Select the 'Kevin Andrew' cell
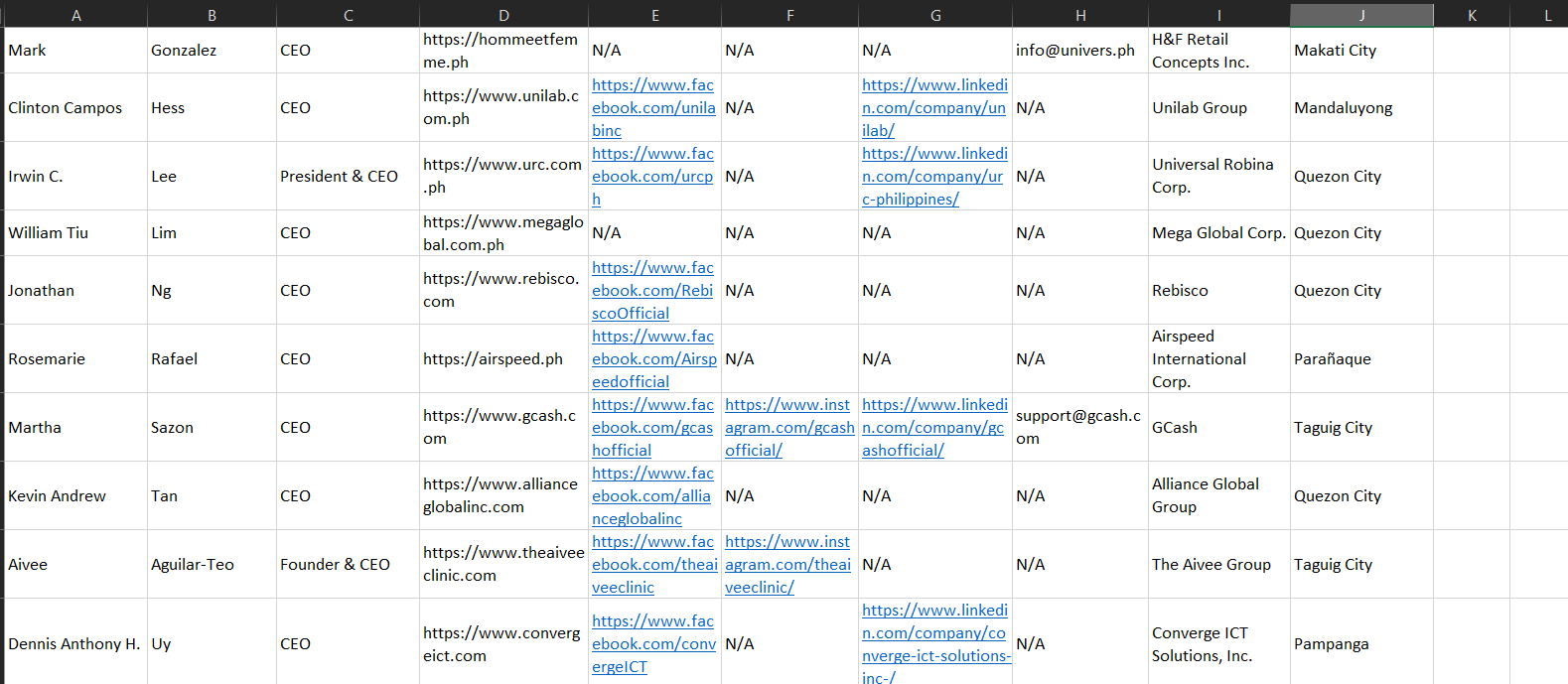 [x=76, y=495]
